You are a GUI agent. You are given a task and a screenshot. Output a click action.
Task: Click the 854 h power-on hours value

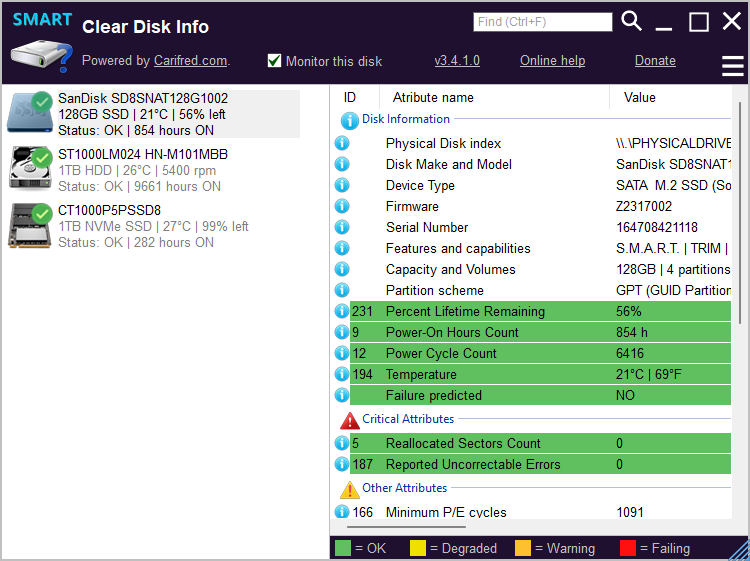(631, 332)
